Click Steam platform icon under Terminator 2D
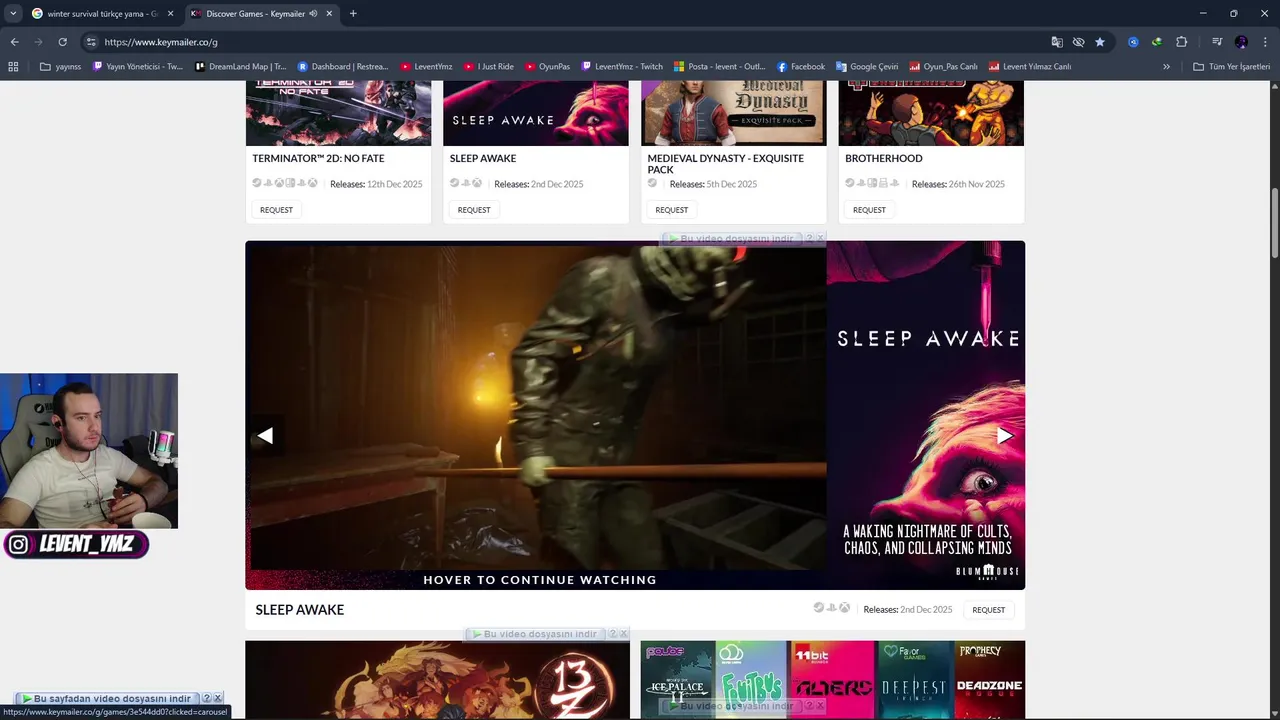Viewport: 1280px width, 720px height. 257,183
